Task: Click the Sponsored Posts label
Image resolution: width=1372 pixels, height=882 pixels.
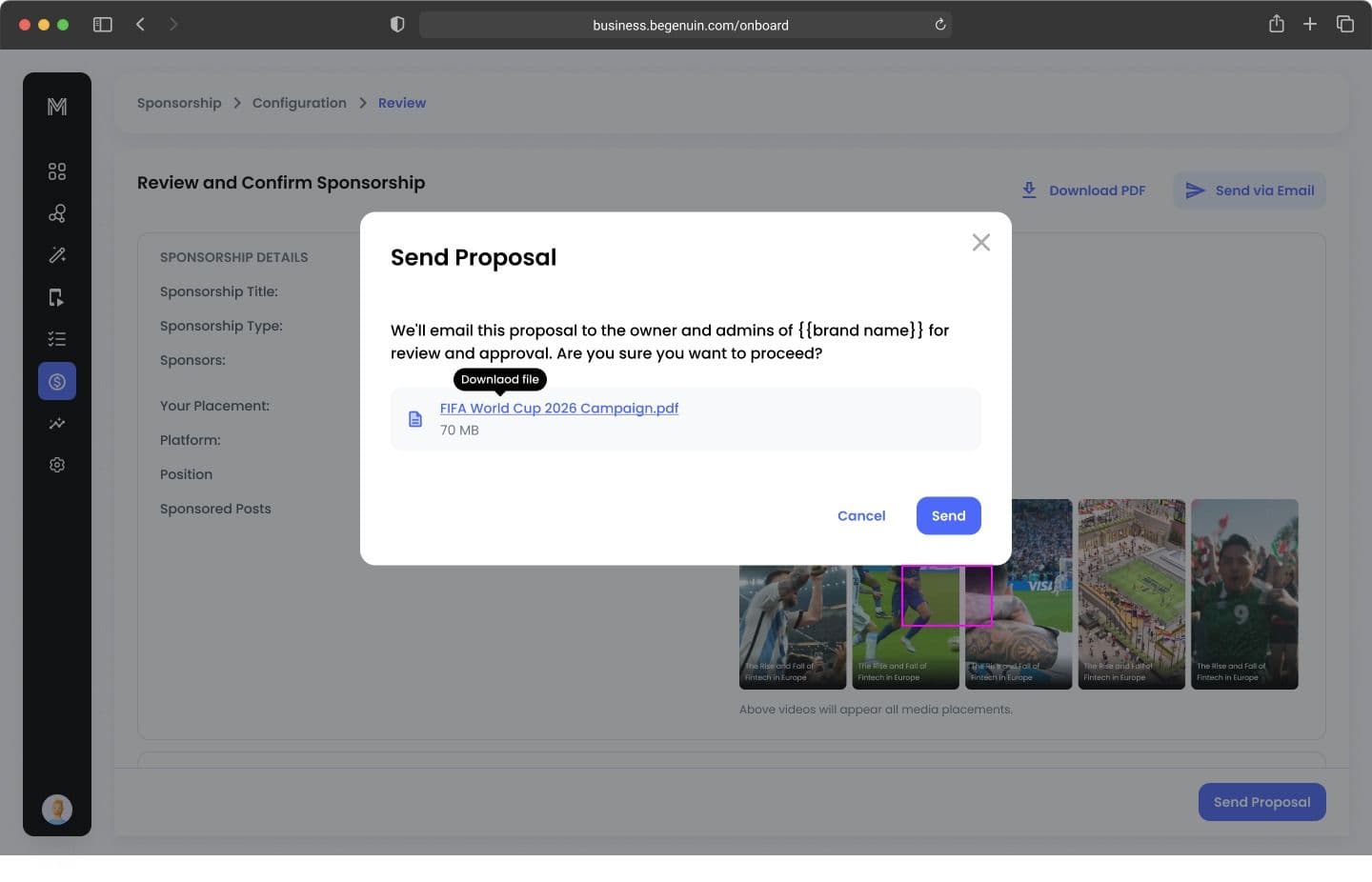Action: [x=215, y=509]
